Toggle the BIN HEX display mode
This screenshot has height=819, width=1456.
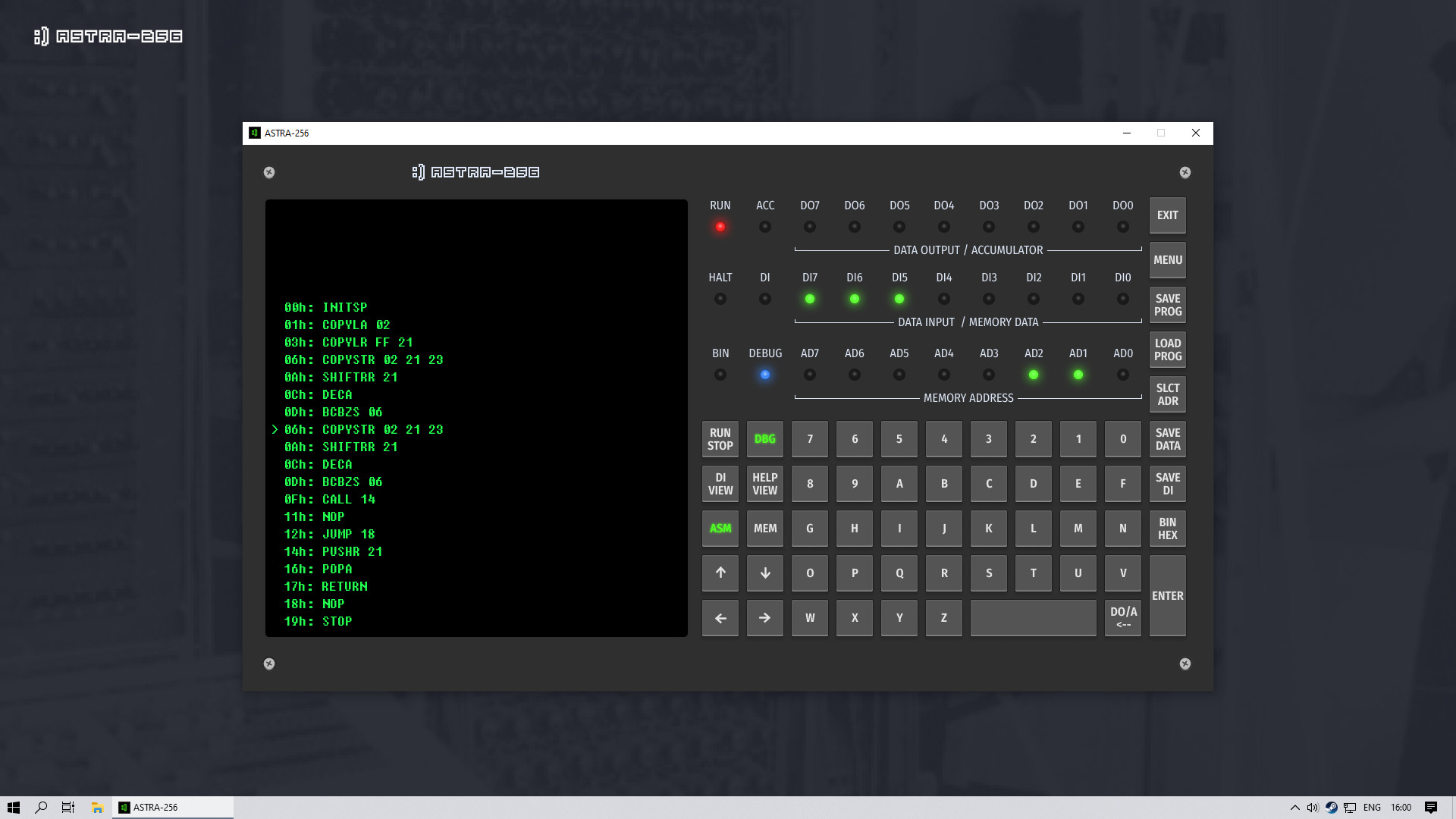pyautogui.click(x=1167, y=529)
